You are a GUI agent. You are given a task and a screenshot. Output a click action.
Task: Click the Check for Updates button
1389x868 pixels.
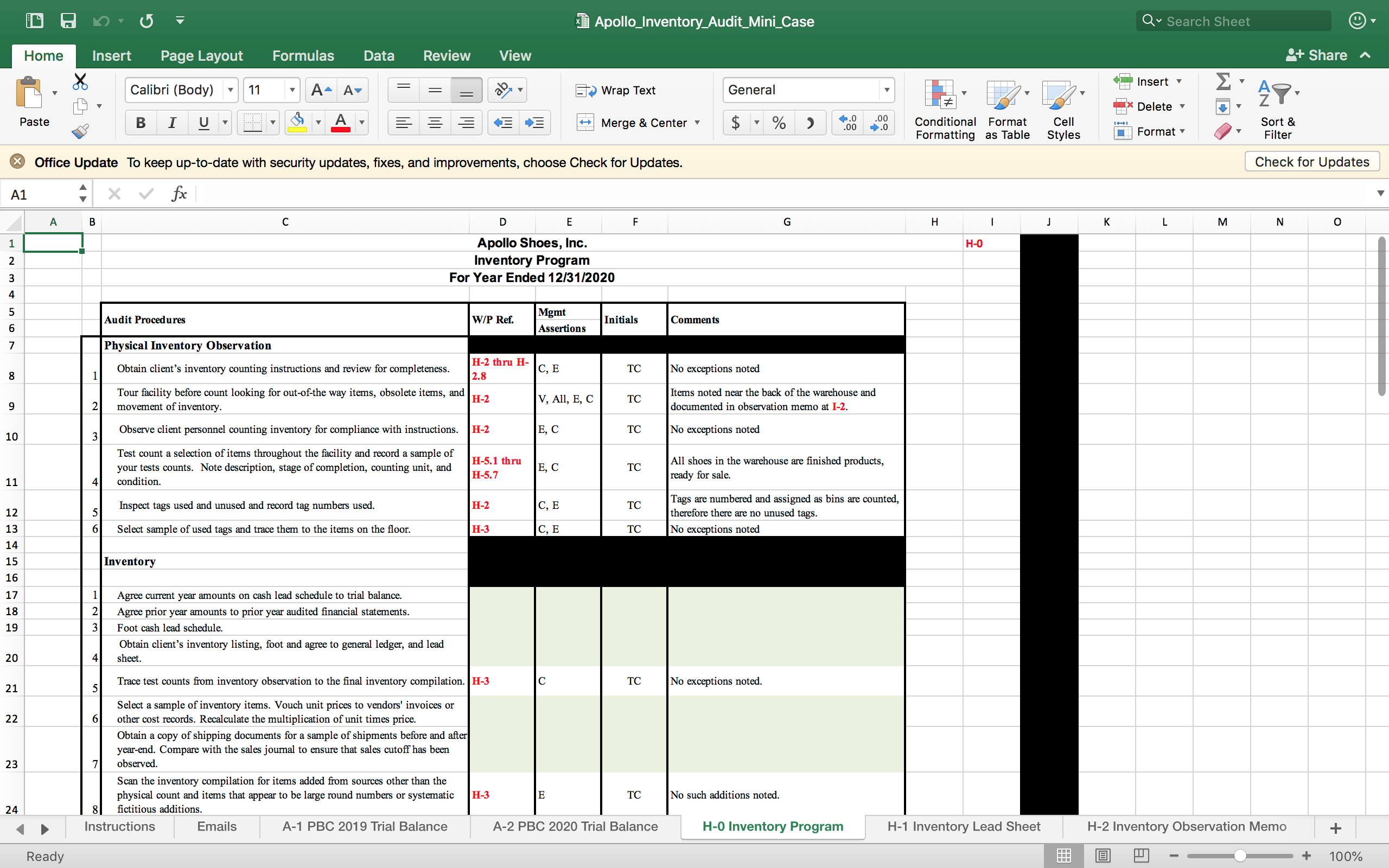[1311, 162]
